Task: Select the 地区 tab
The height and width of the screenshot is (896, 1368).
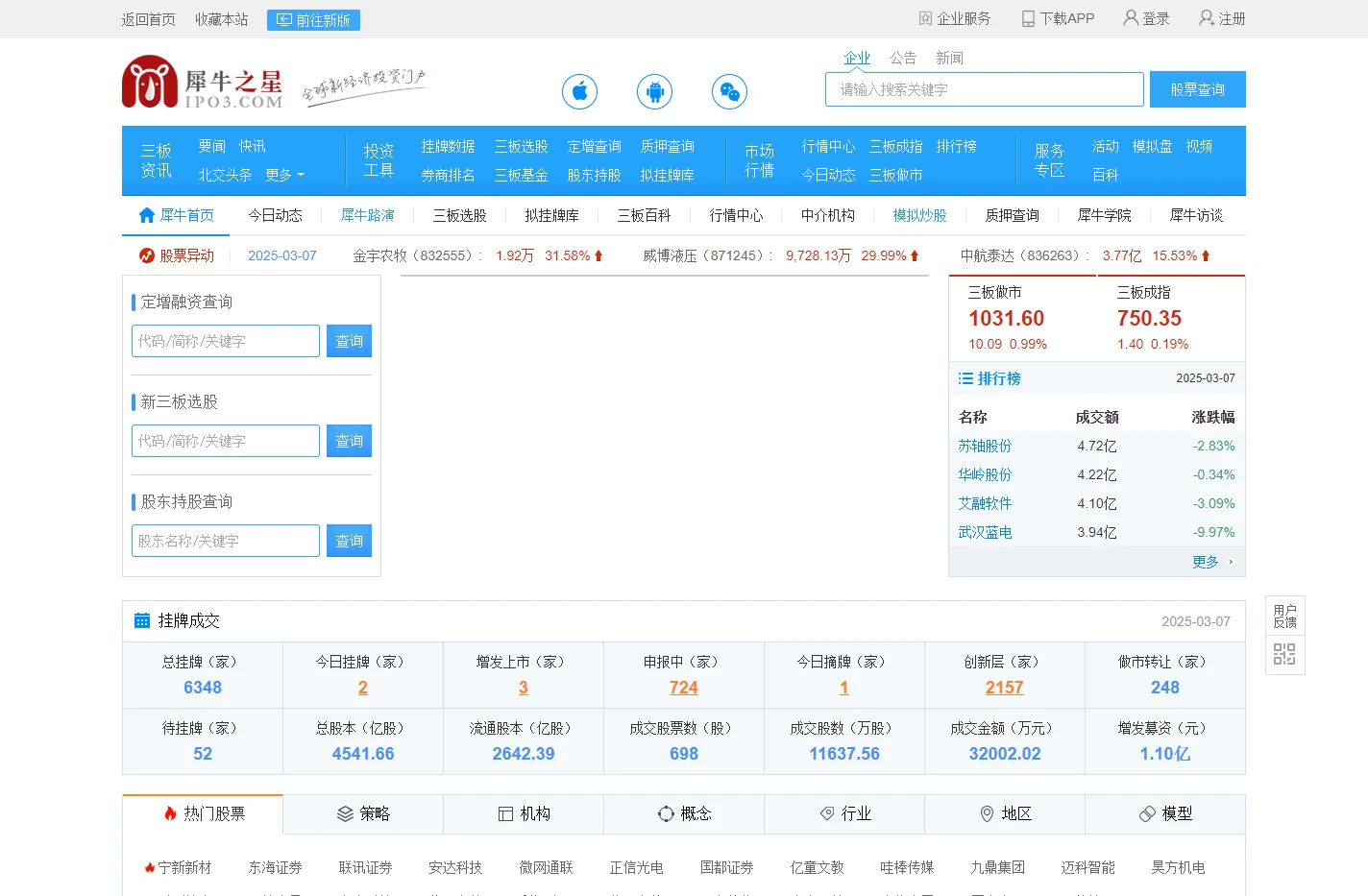Action: tap(1005, 813)
